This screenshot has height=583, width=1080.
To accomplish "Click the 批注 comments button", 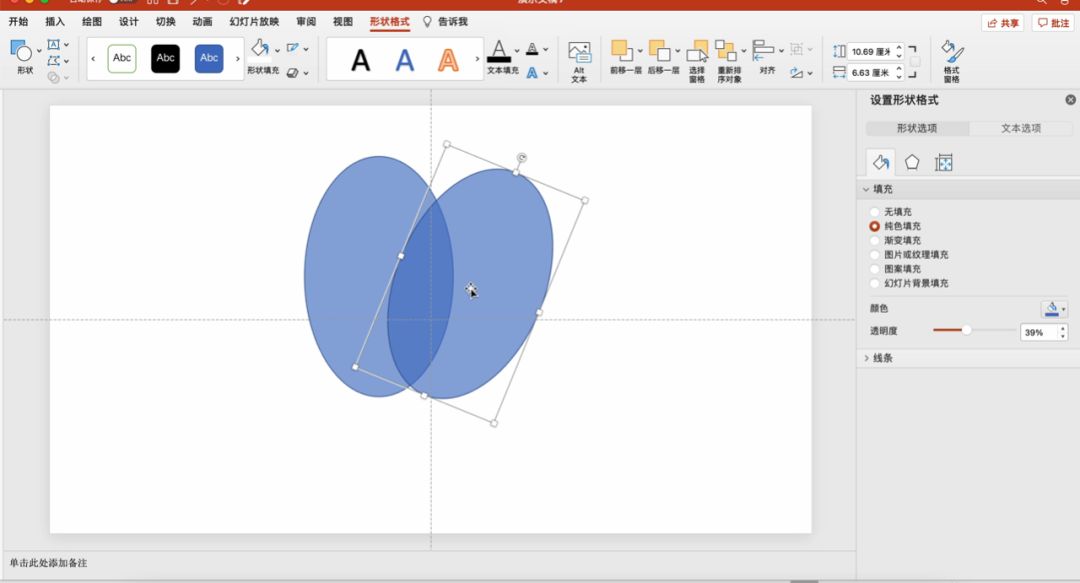I will [1054, 23].
